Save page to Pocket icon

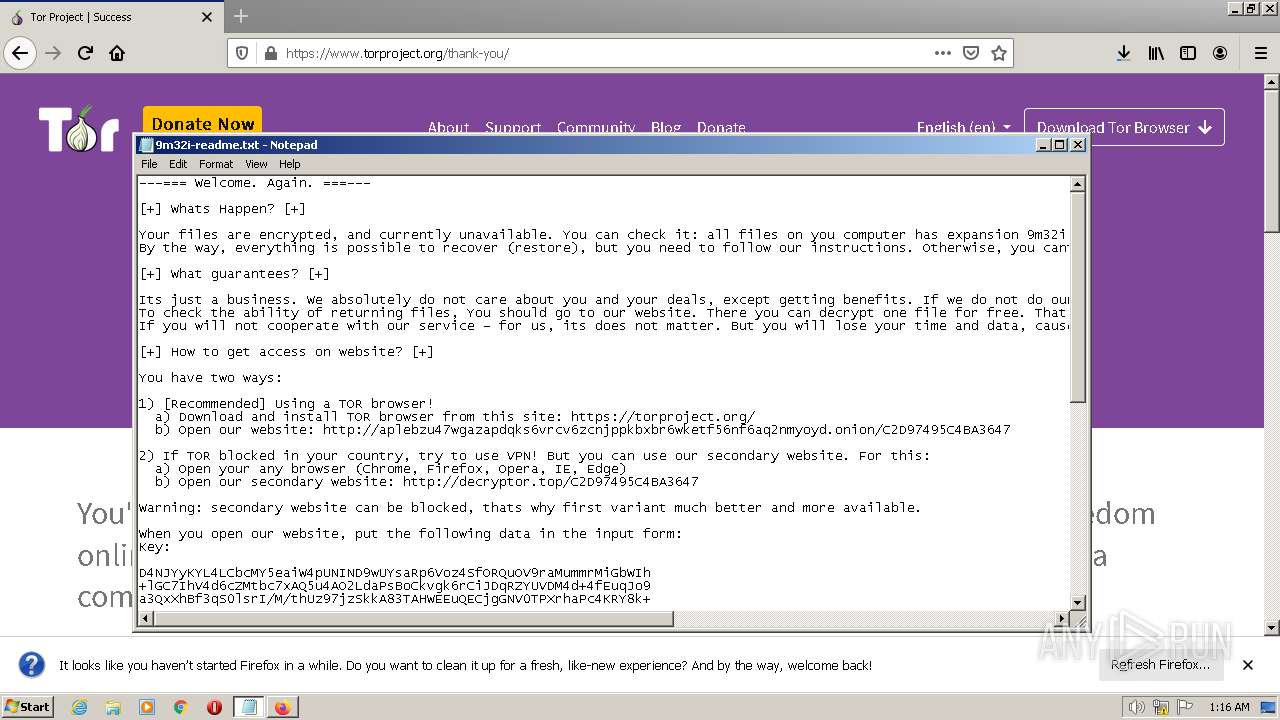[970, 53]
